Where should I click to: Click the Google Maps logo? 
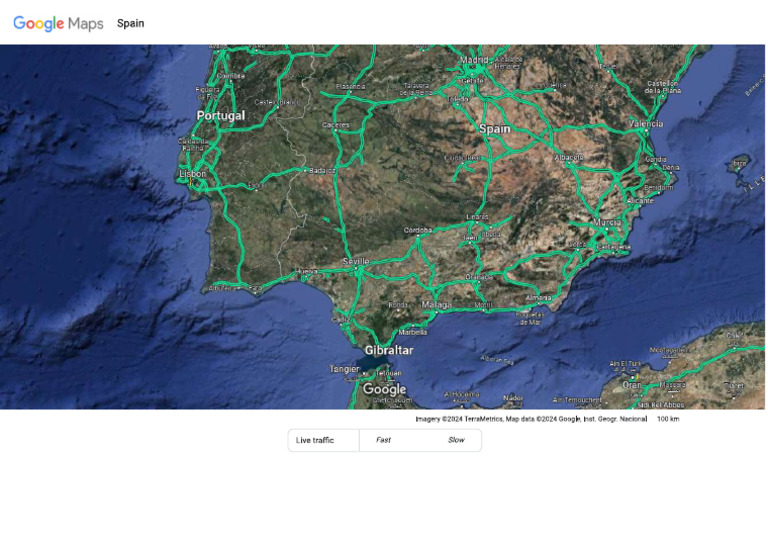[x=58, y=24]
